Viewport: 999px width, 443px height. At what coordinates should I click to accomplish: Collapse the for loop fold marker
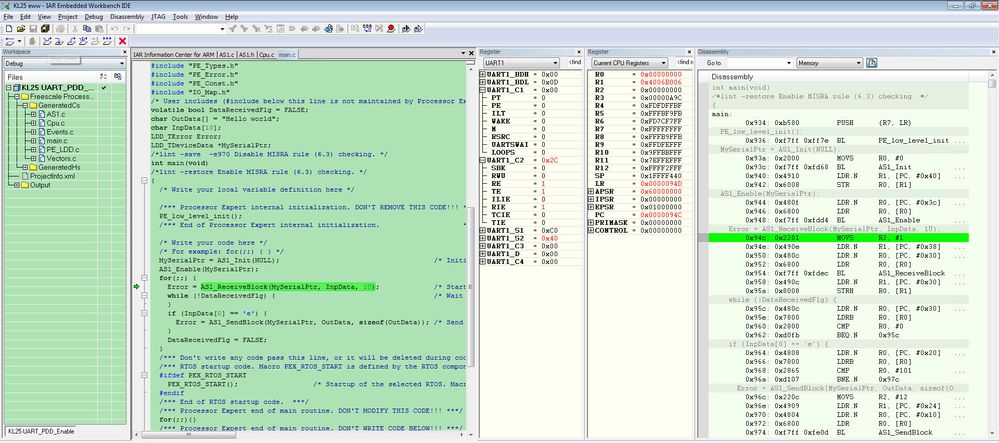[x=144, y=279]
